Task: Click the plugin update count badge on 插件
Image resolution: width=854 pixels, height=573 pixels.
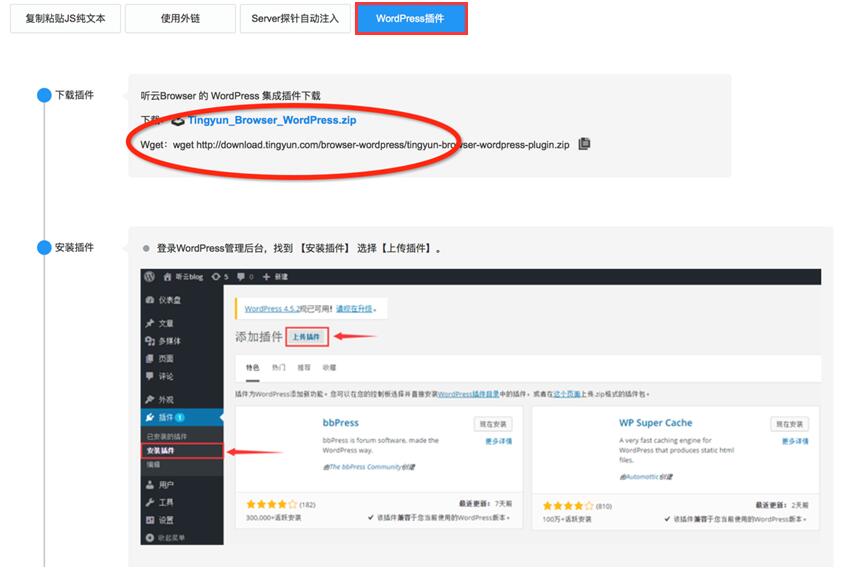Action: pyautogui.click(x=180, y=417)
